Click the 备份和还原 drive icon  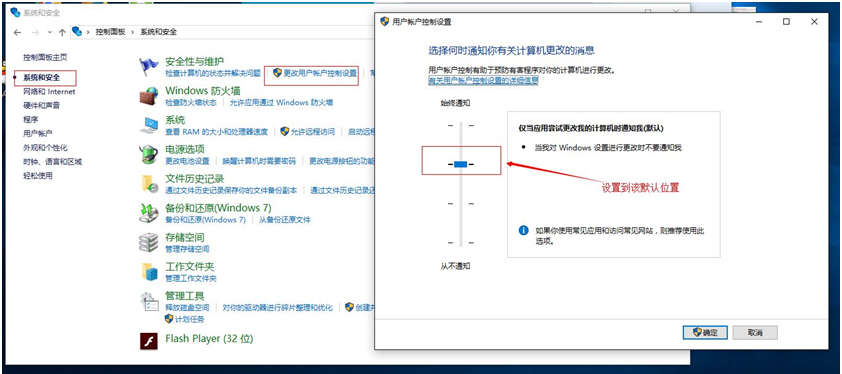[x=149, y=213]
